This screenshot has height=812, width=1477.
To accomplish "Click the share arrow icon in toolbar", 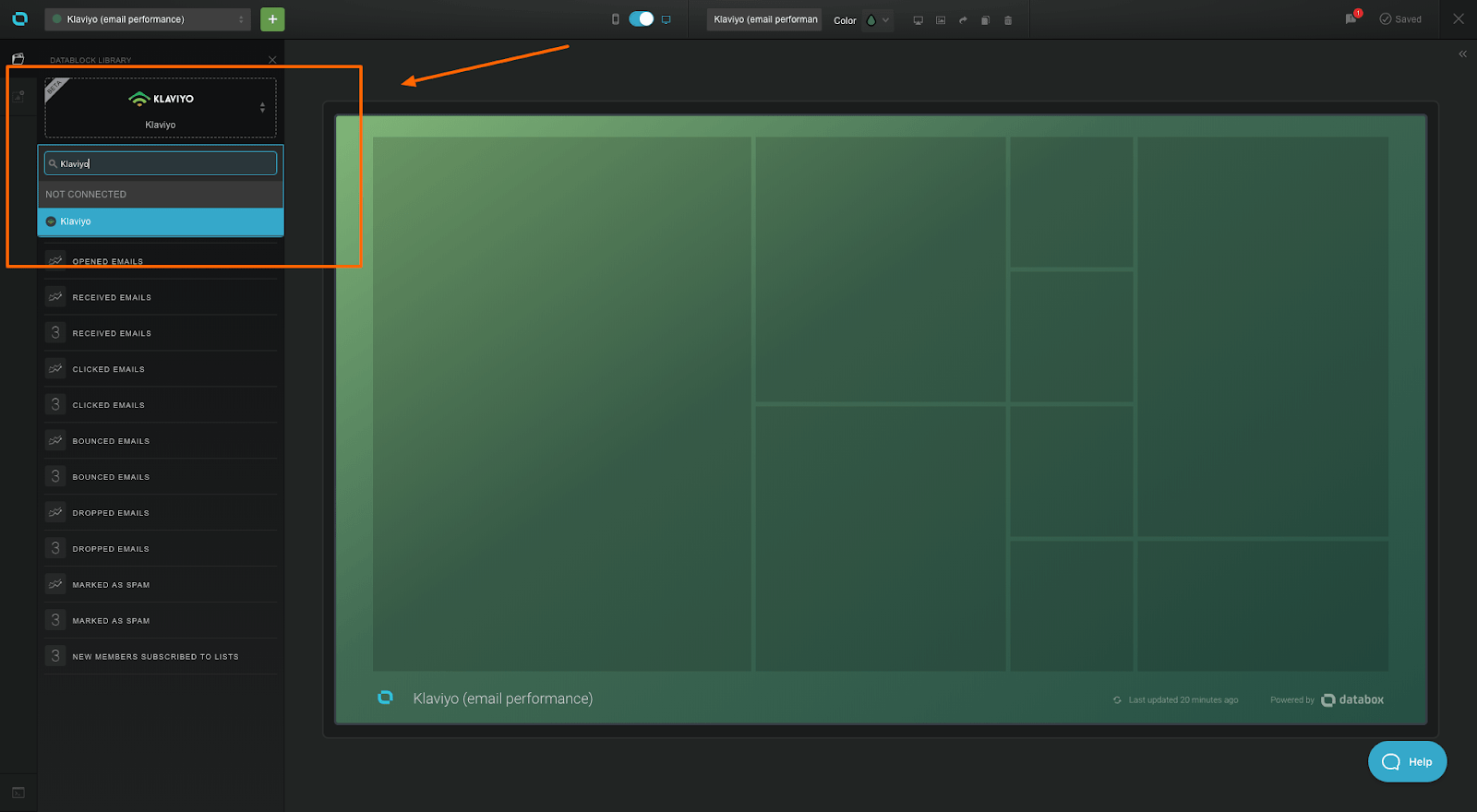I will 963,20.
